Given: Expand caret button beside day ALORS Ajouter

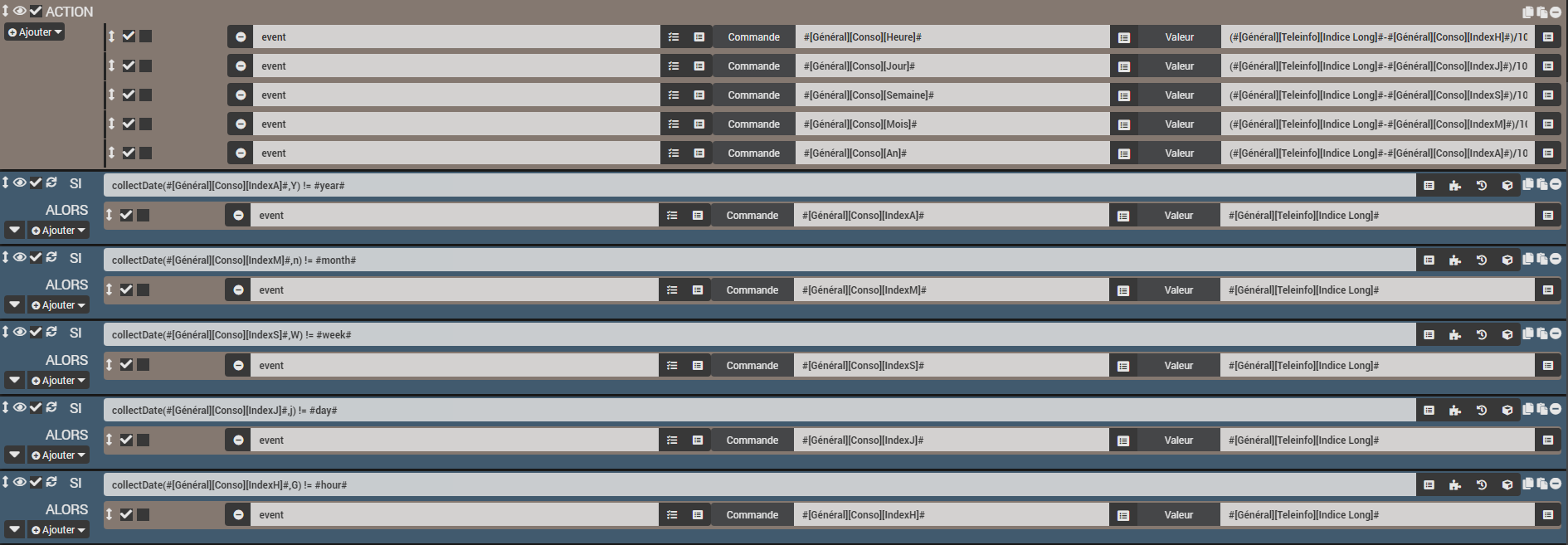Looking at the screenshot, I should click(x=15, y=455).
